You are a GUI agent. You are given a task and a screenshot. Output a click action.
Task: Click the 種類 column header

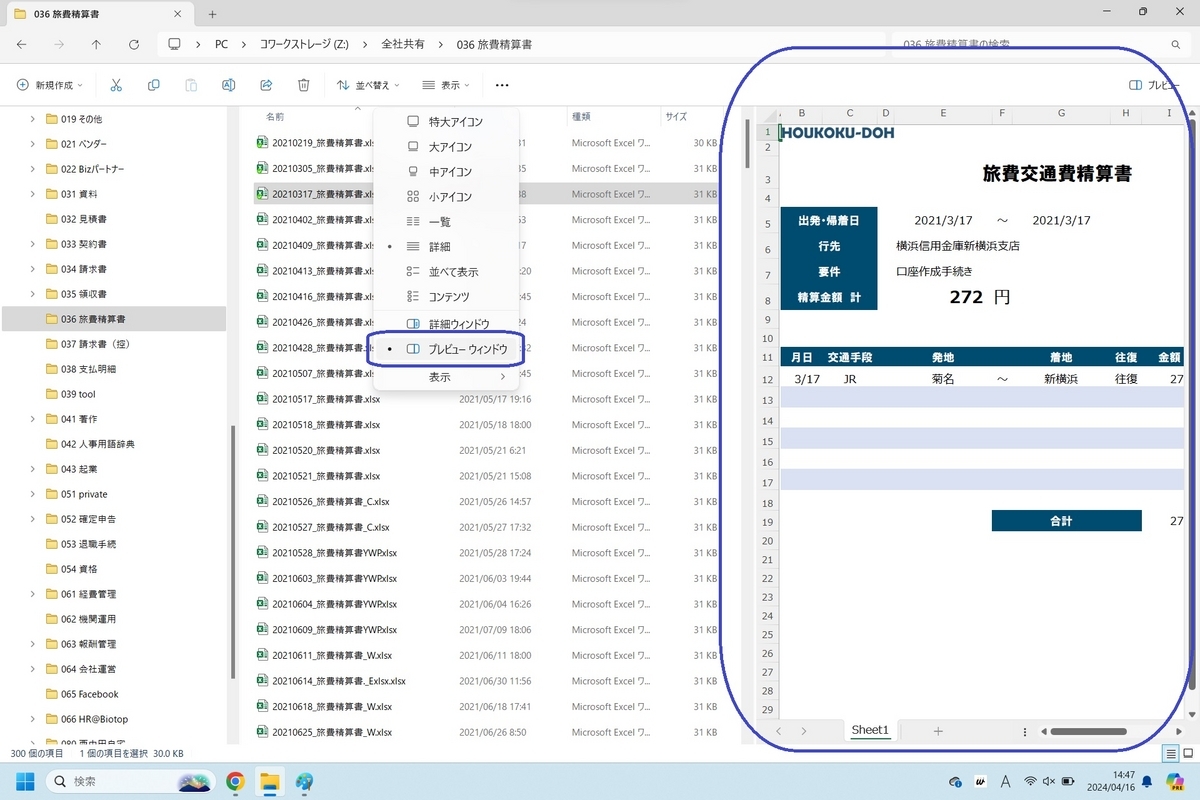581,116
